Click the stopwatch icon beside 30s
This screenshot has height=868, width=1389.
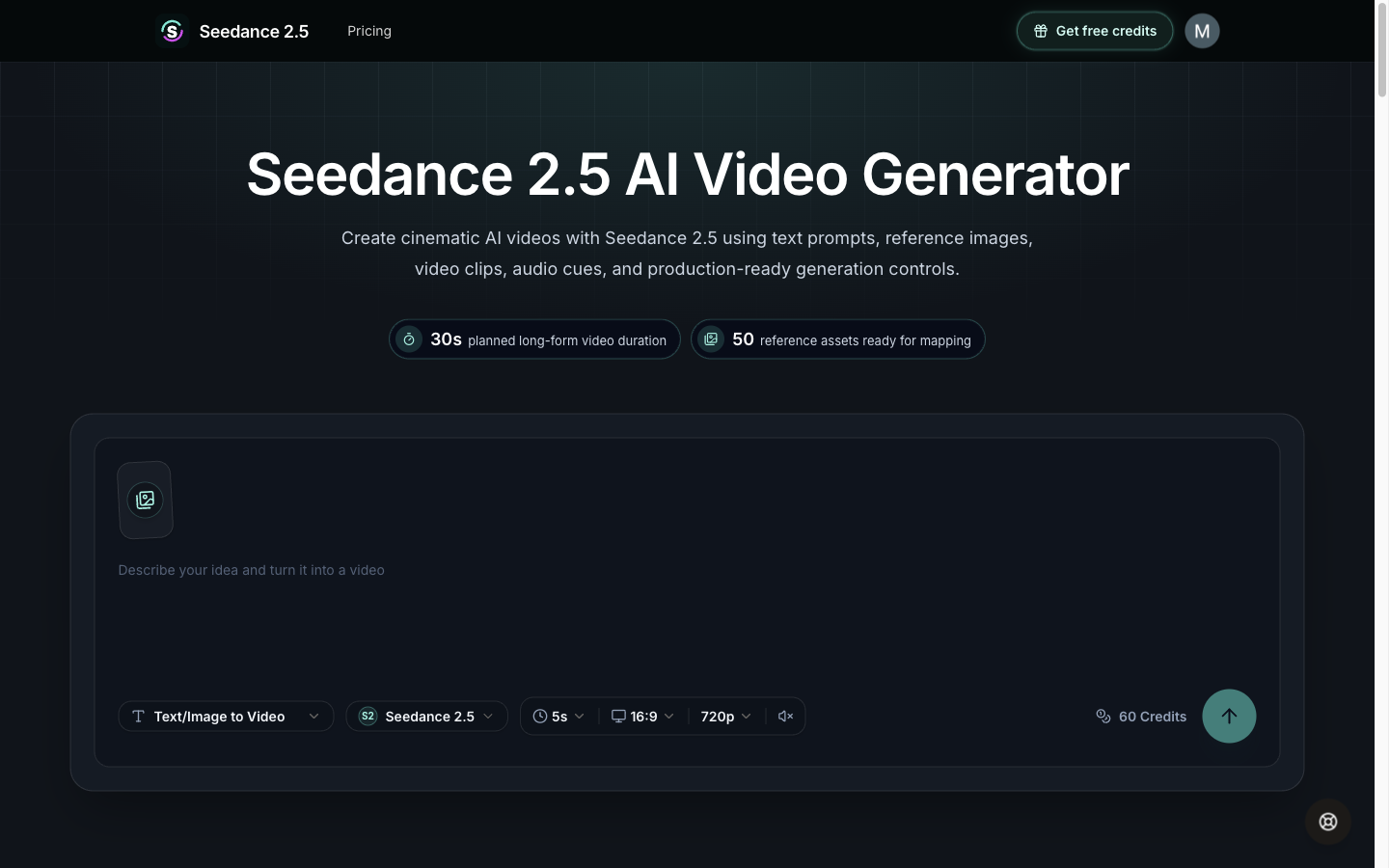(x=409, y=339)
